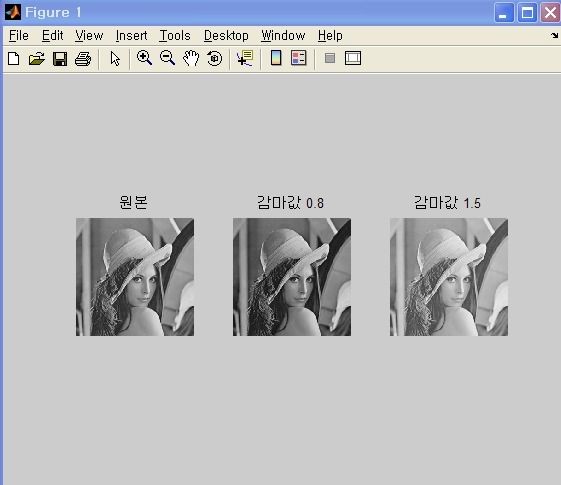Open the File menu
The height and width of the screenshot is (485, 561).
[x=19, y=35]
